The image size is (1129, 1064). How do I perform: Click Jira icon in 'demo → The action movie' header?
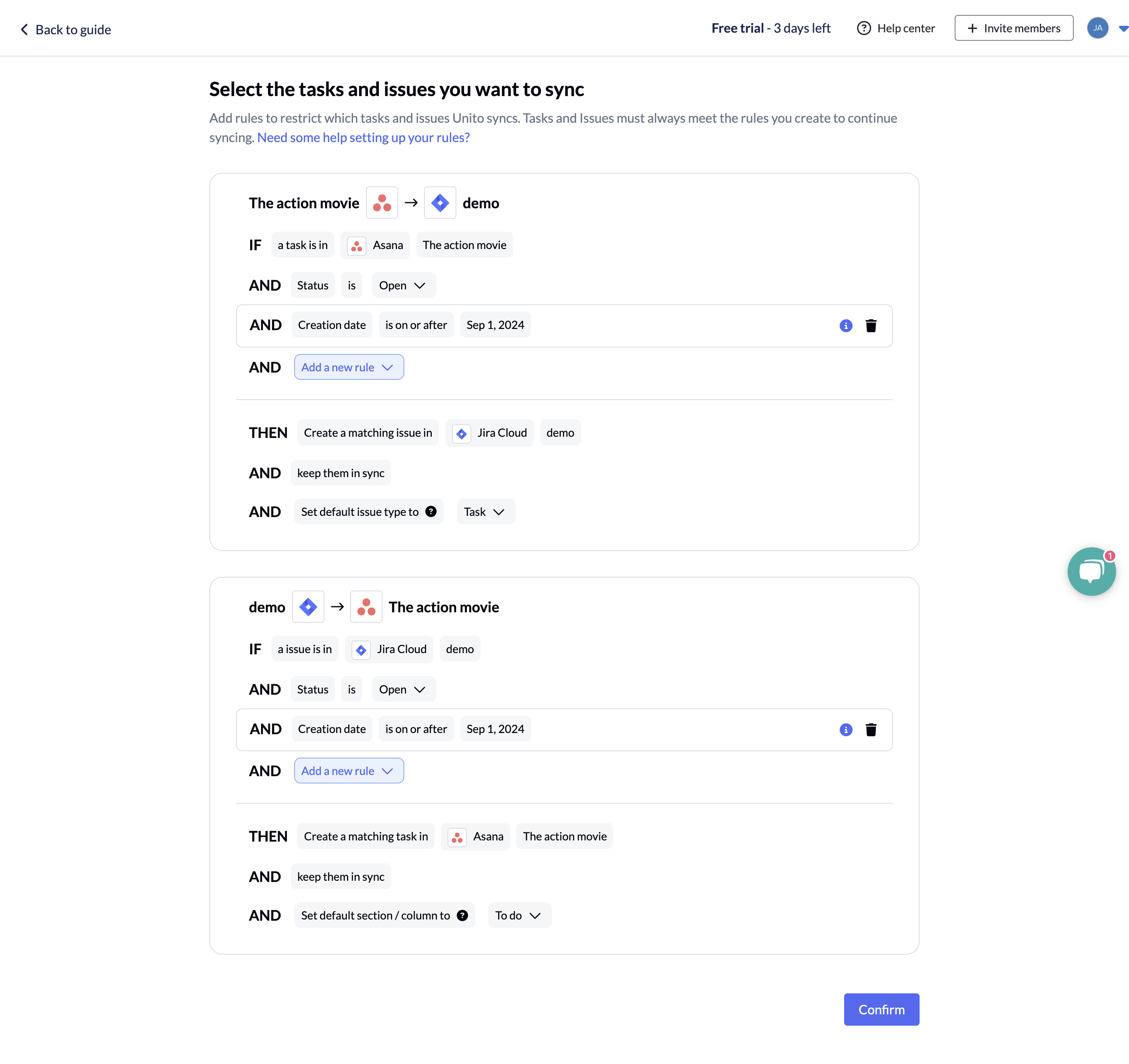click(308, 607)
